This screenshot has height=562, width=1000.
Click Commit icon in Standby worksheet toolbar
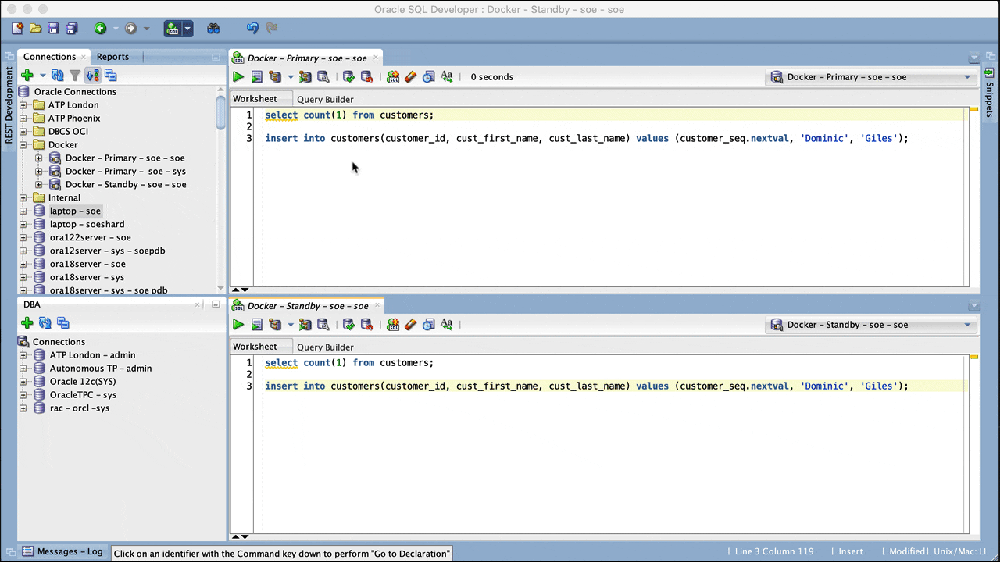pos(349,325)
